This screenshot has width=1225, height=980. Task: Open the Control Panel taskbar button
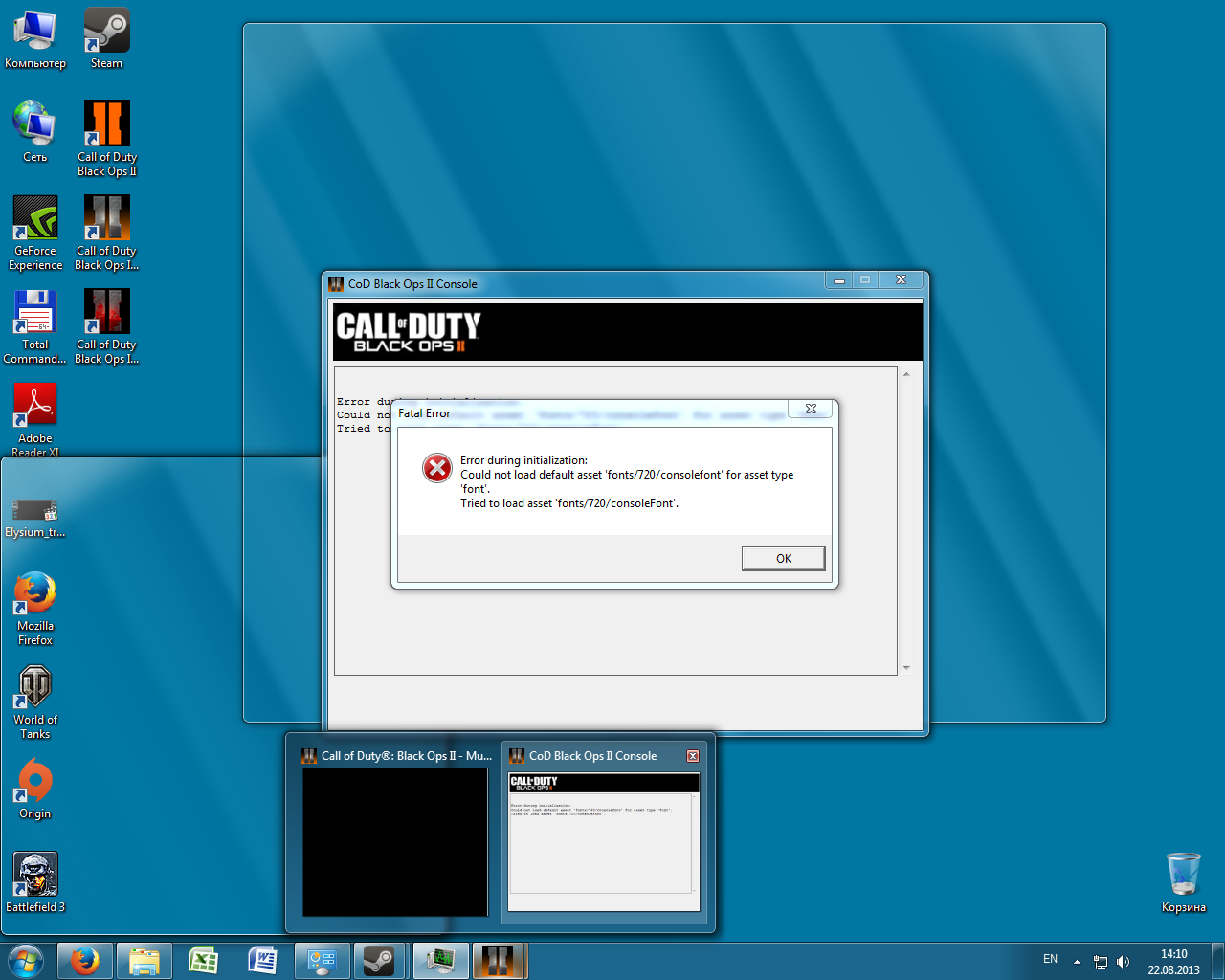click(323, 961)
